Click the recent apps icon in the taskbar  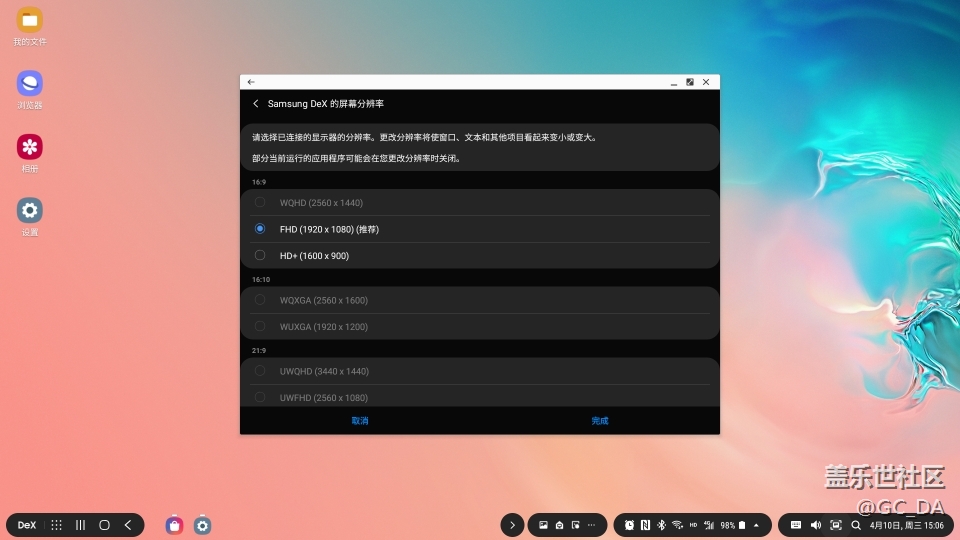pyautogui.click(x=80, y=525)
